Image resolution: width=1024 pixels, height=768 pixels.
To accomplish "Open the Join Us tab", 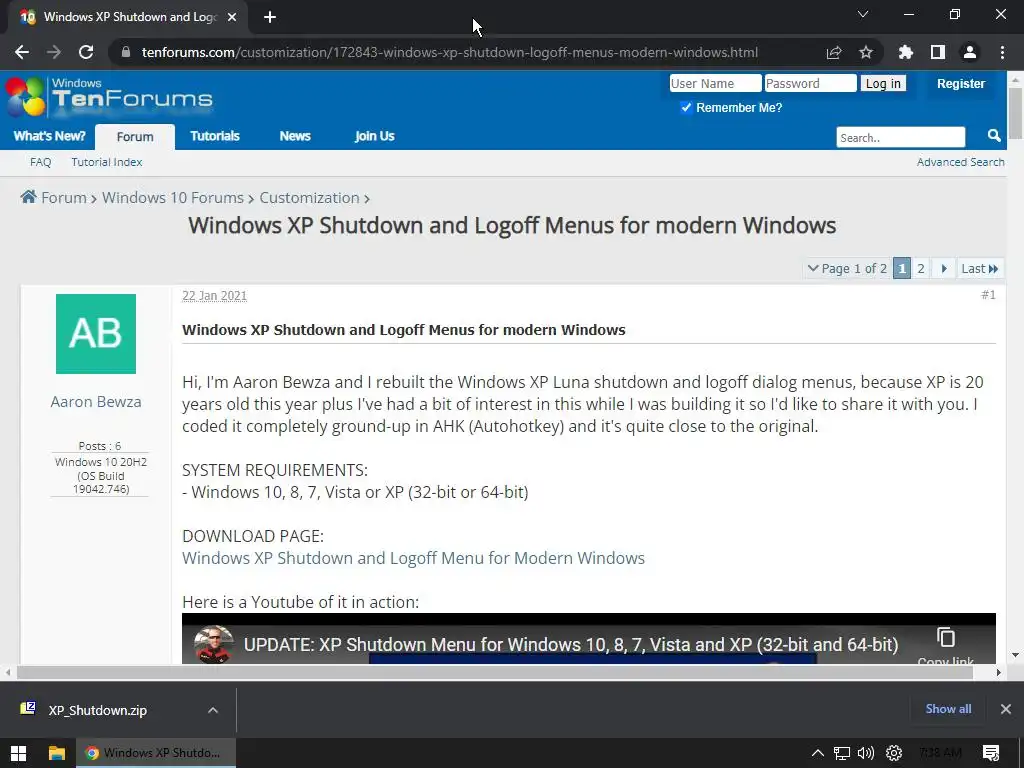I will click(x=375, y=136).
